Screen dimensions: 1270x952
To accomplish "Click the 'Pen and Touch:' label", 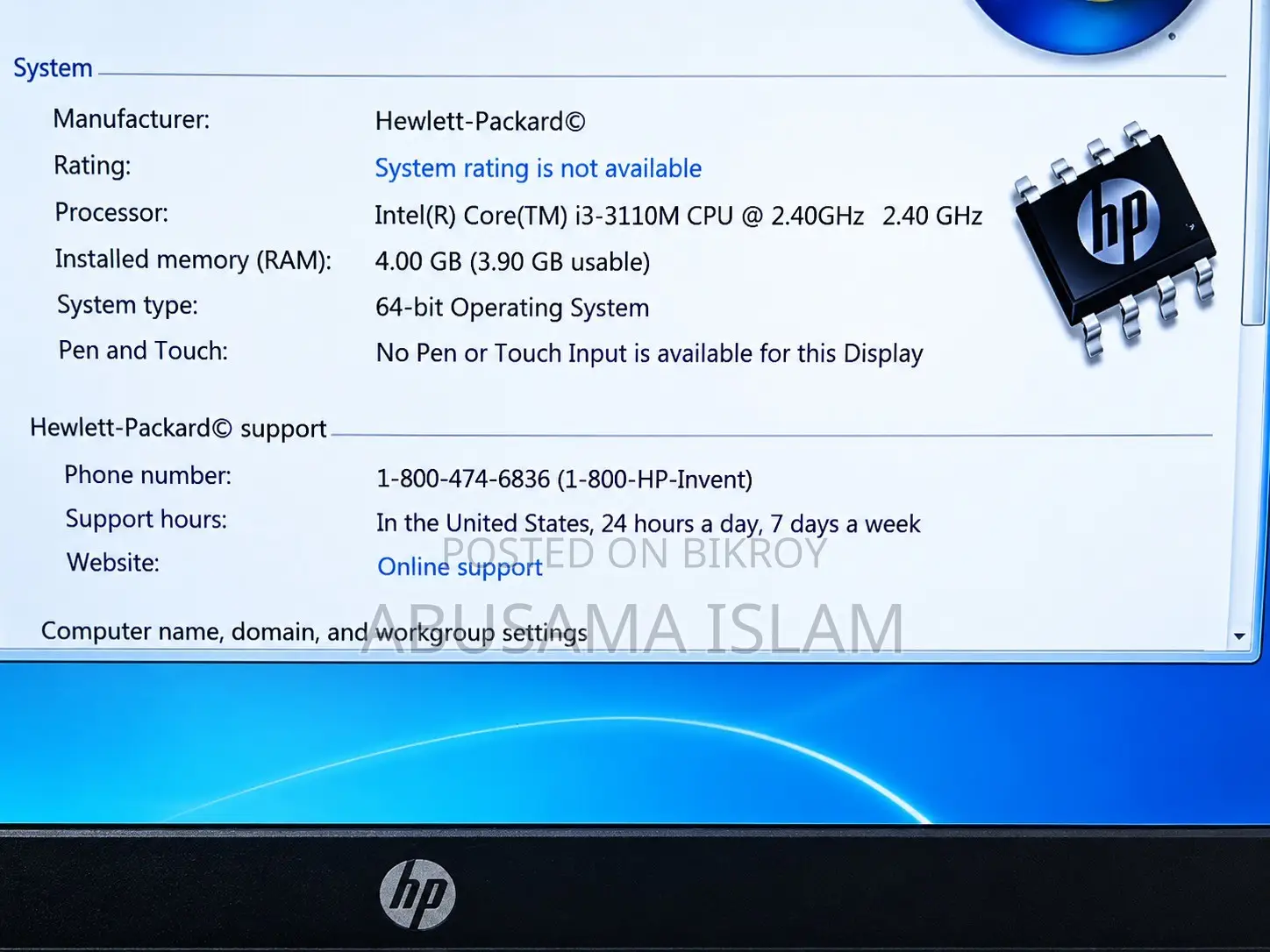I will pos(143,352).
